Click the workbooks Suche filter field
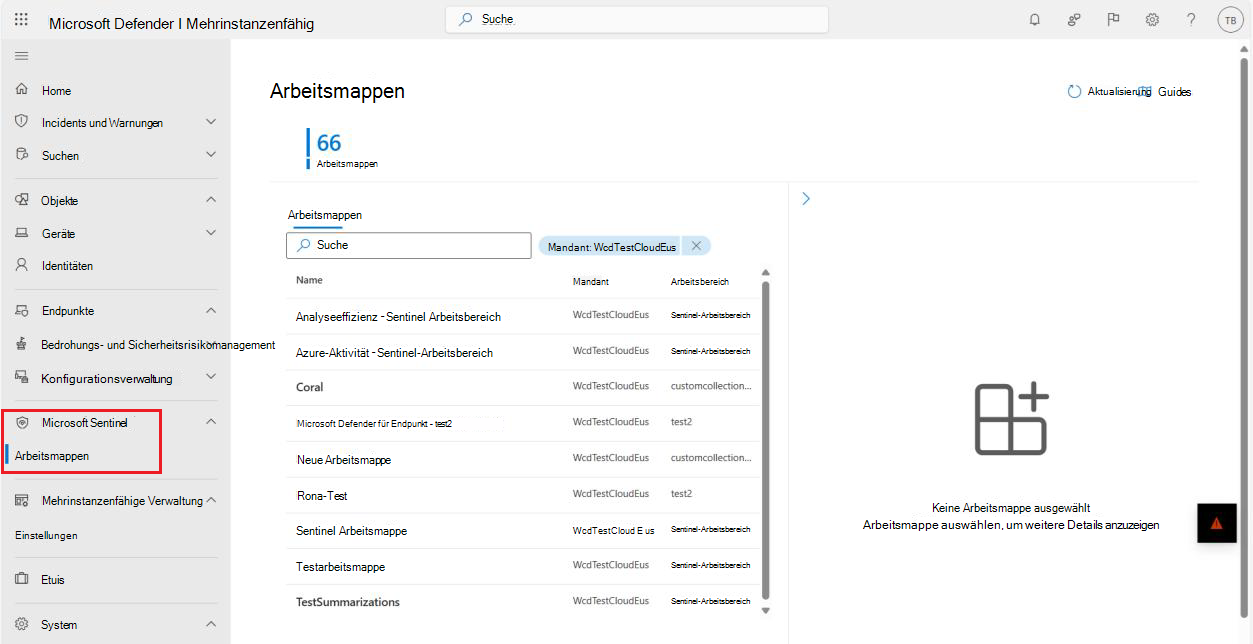This screenshot has width=1253, height=644. coord(409,245)
